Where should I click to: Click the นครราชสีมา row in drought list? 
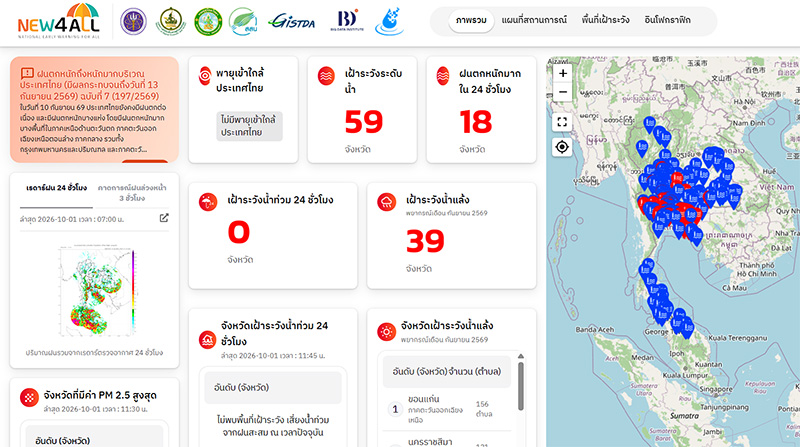tap(446, 441)
